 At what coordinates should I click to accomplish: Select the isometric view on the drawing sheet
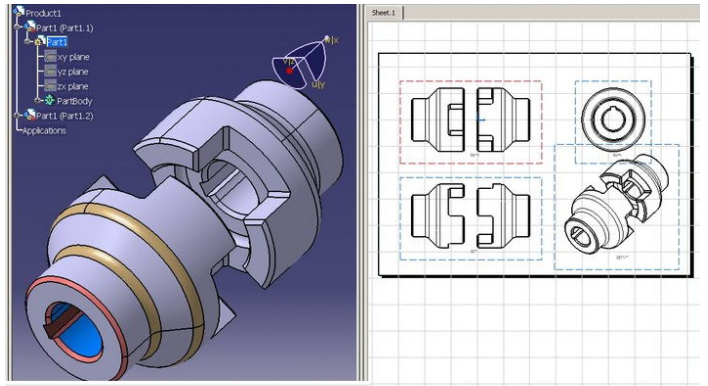616,207
